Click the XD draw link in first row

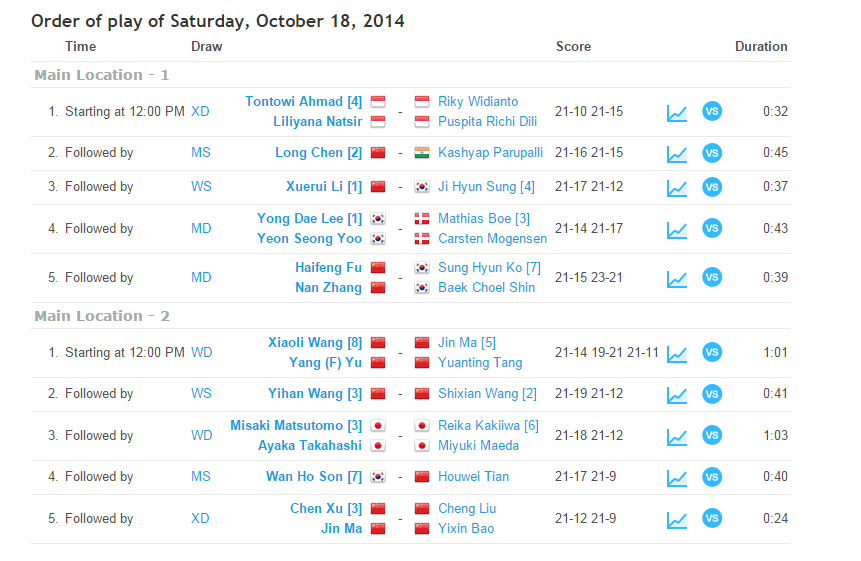click(200, 112)
